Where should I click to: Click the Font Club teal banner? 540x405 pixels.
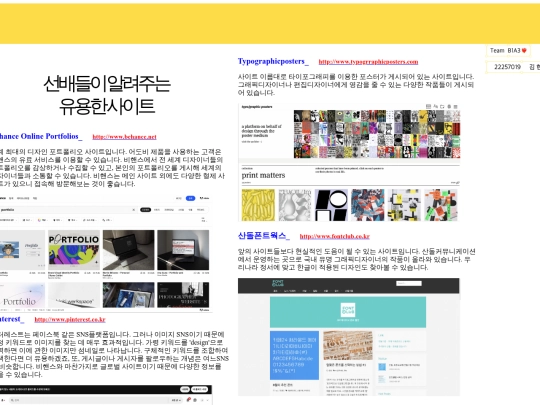click(348, 312)
